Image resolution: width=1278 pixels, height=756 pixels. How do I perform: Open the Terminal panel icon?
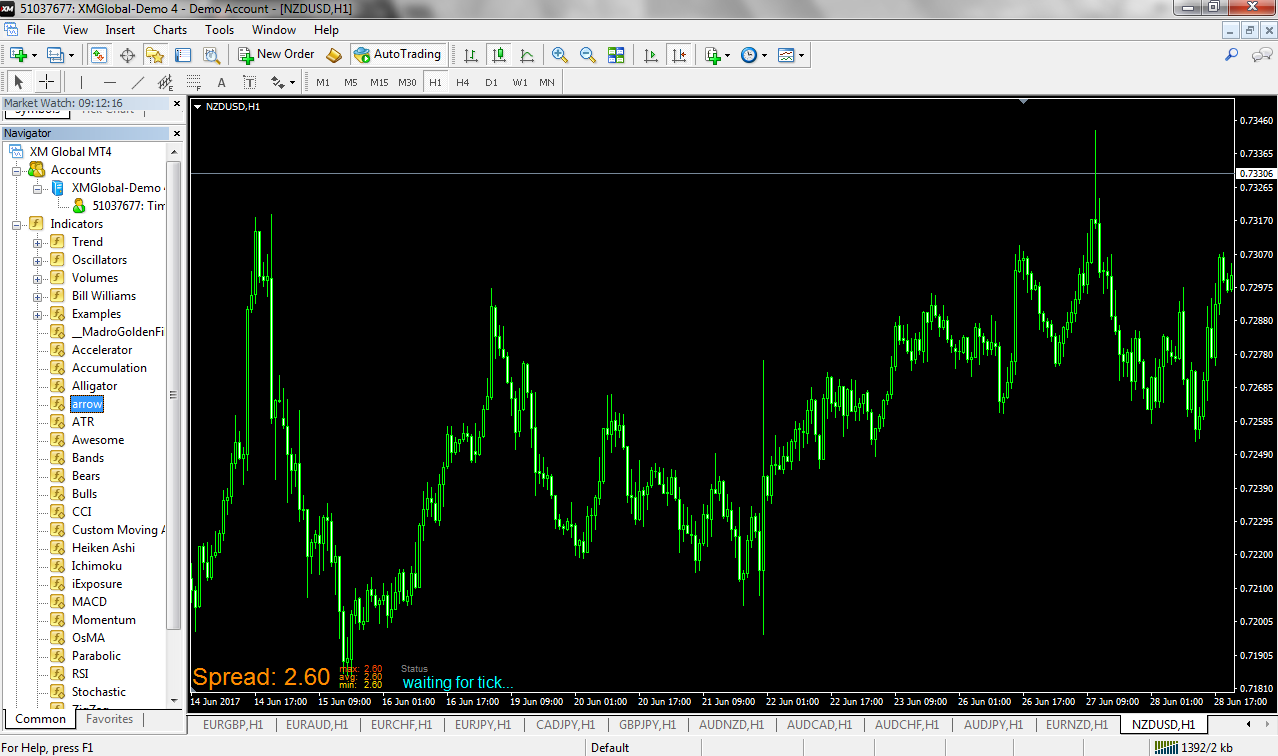coord(183,55)
